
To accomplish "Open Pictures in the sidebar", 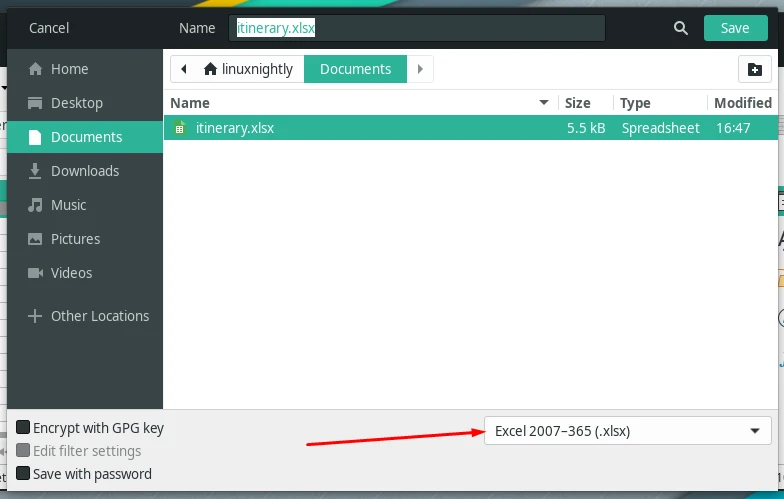I will pos(85,239).
